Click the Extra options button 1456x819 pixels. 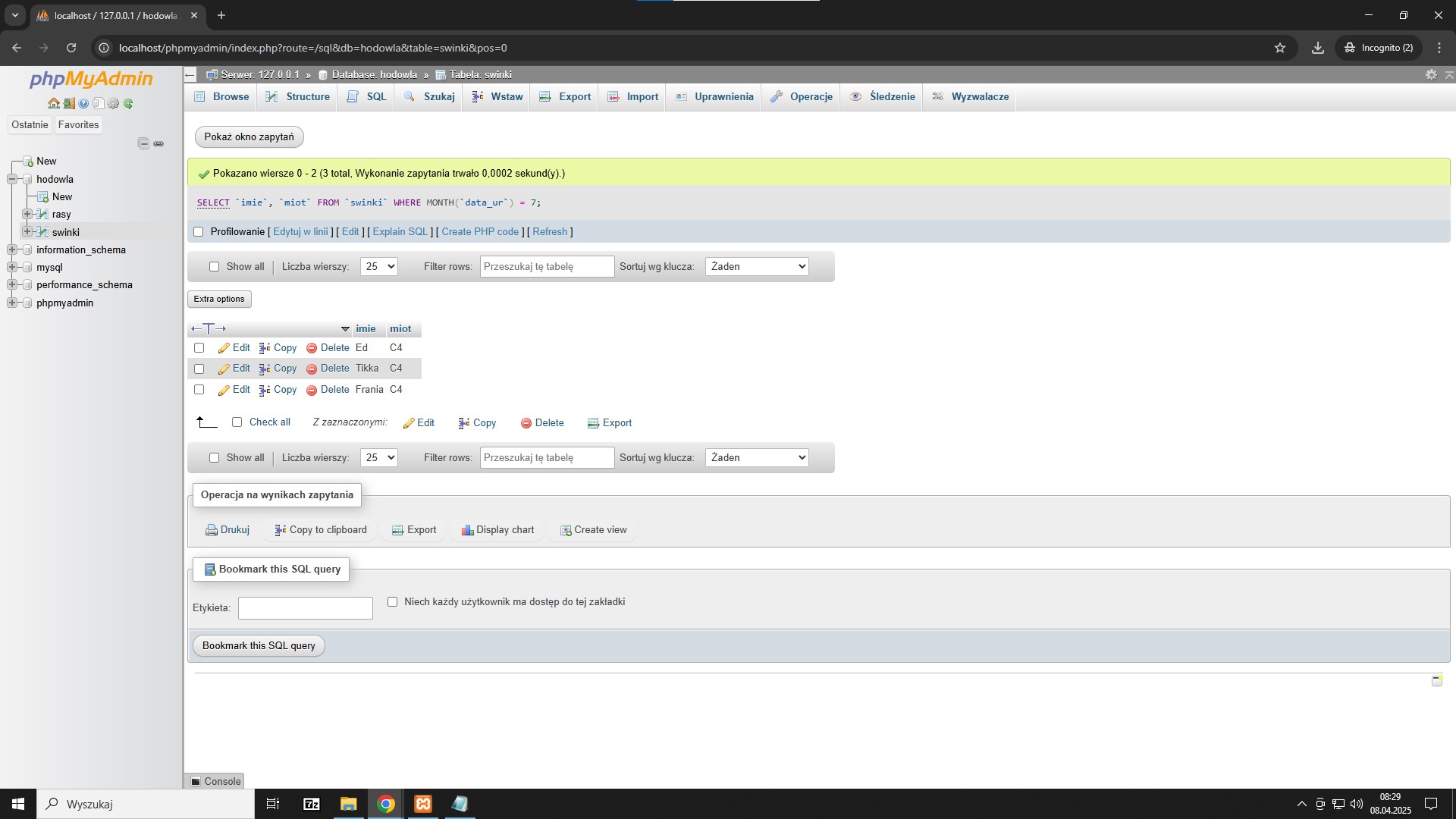pyautogui.click(x=219, y=300)
